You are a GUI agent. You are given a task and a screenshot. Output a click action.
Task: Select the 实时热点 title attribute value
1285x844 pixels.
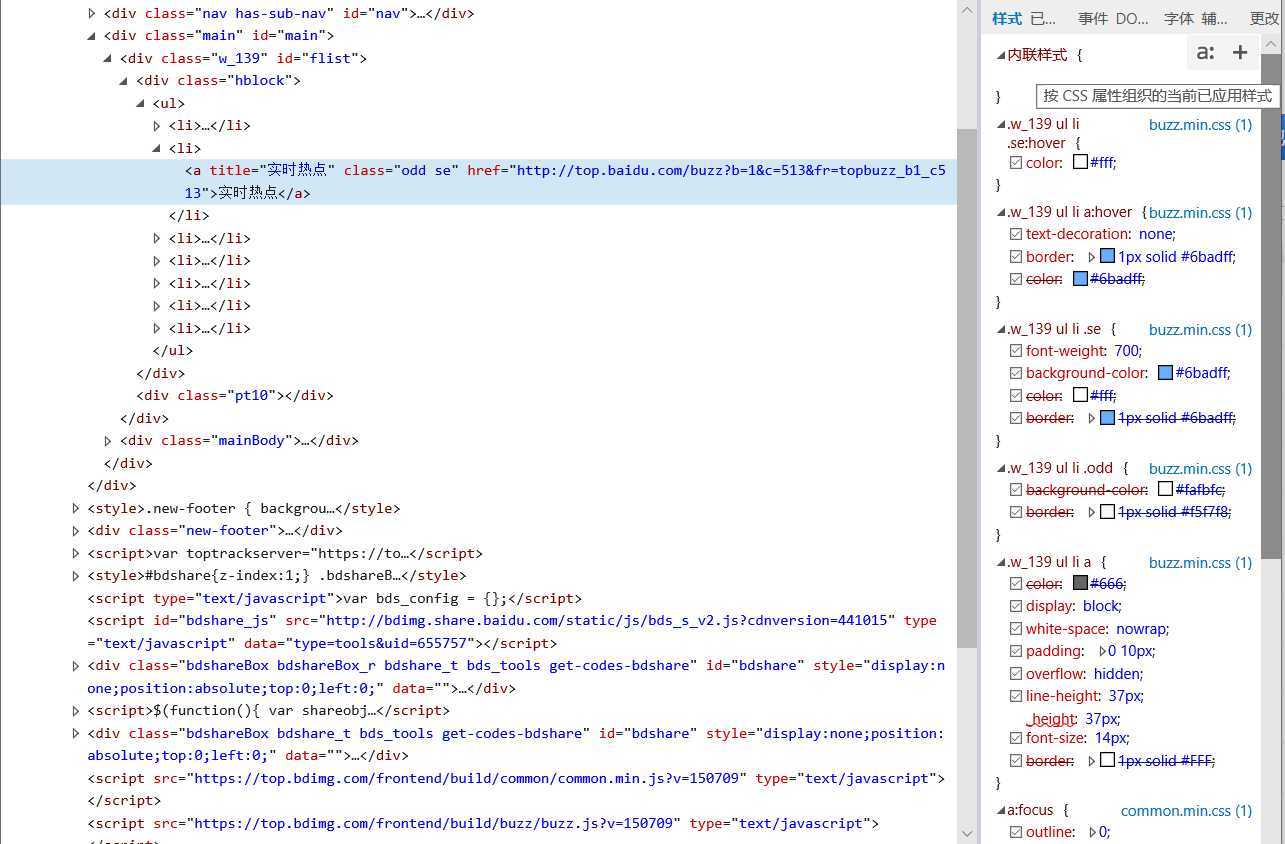(297, 170)
